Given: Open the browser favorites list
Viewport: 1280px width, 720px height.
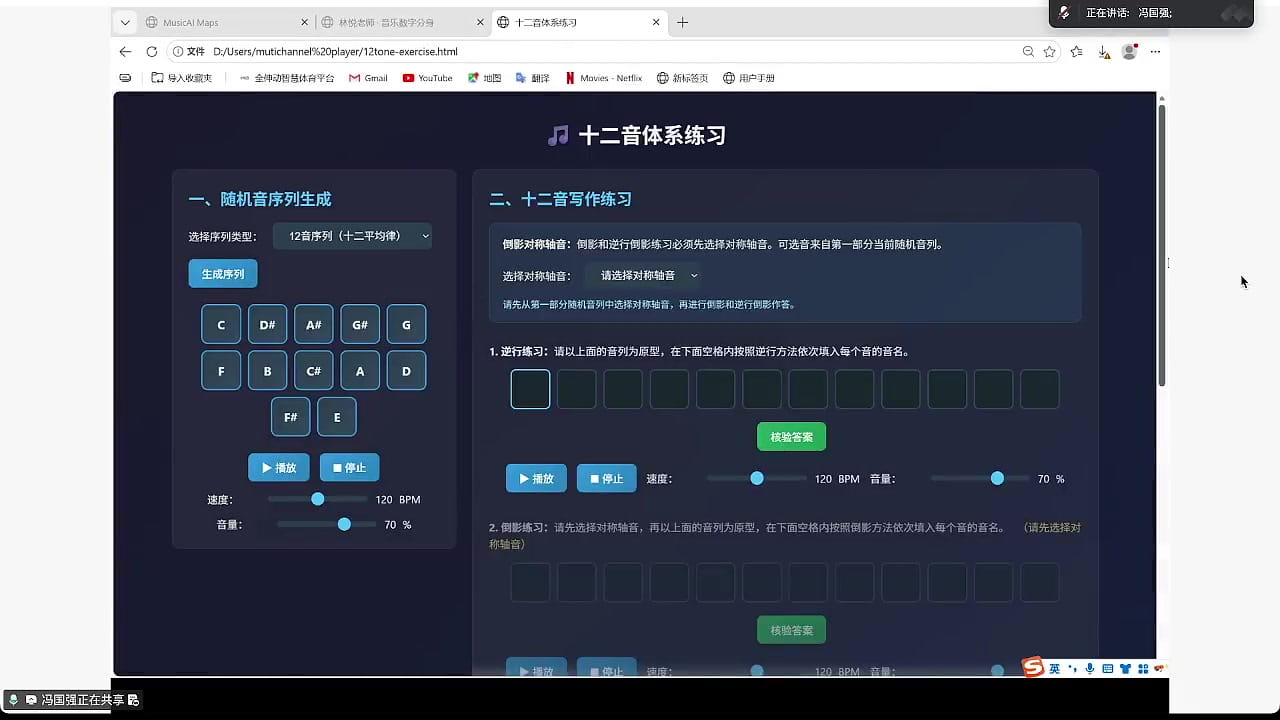Looking at the screenshot, I should (1077, 52).
